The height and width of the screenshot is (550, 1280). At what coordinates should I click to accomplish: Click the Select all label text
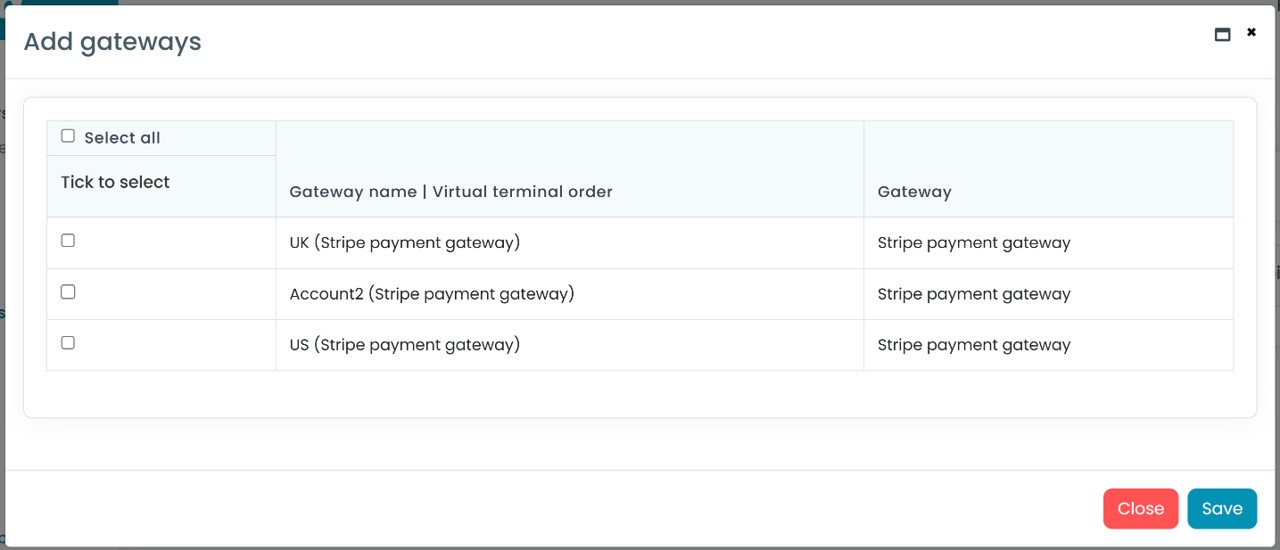coord(122,138)
